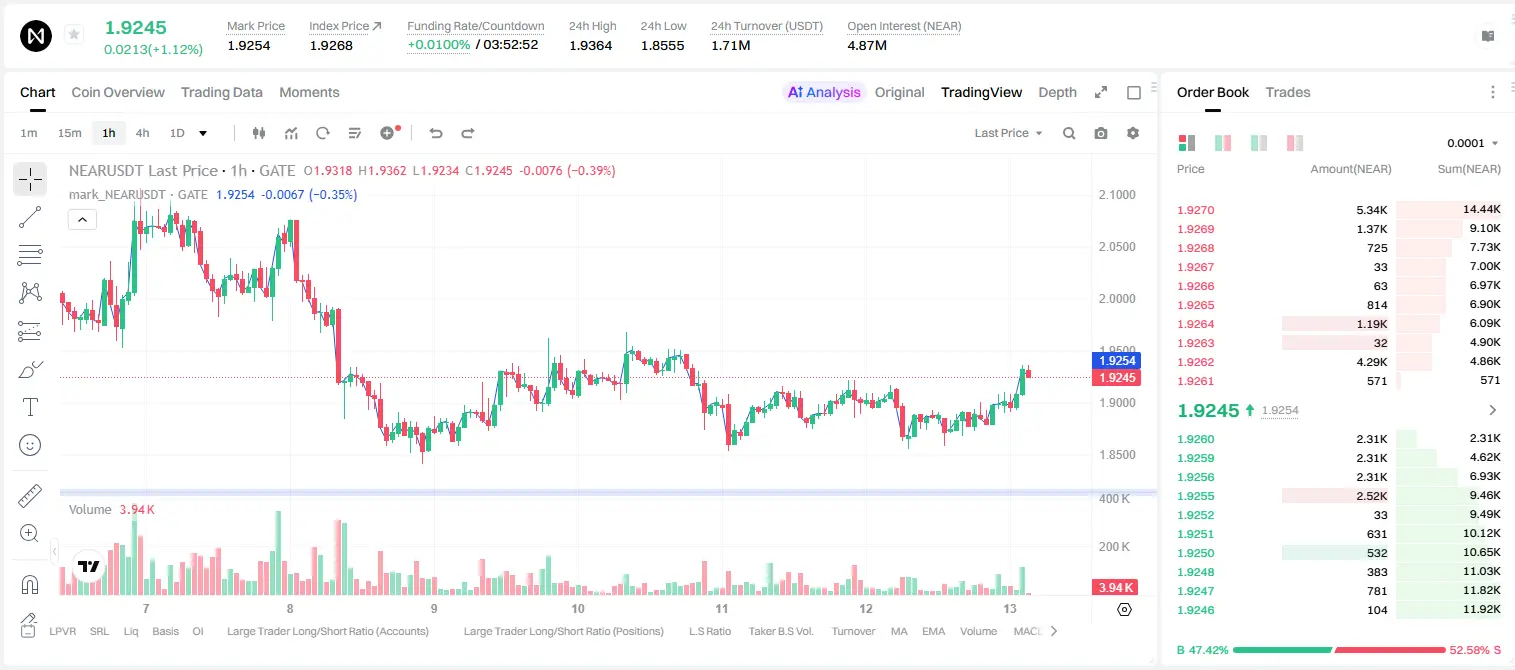Select the 1.9270 ask price row
1515x670 pixels.
coord(1338,210)
